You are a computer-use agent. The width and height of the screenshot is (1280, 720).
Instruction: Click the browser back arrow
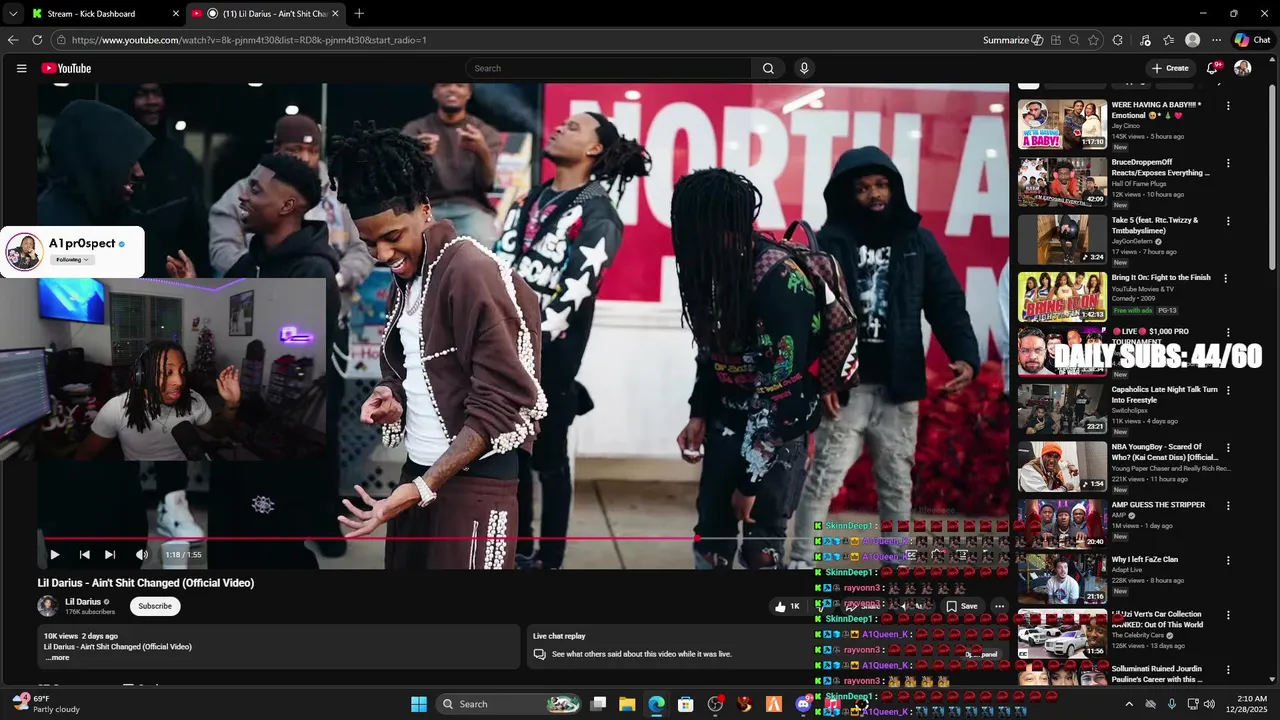pos(13,40)
